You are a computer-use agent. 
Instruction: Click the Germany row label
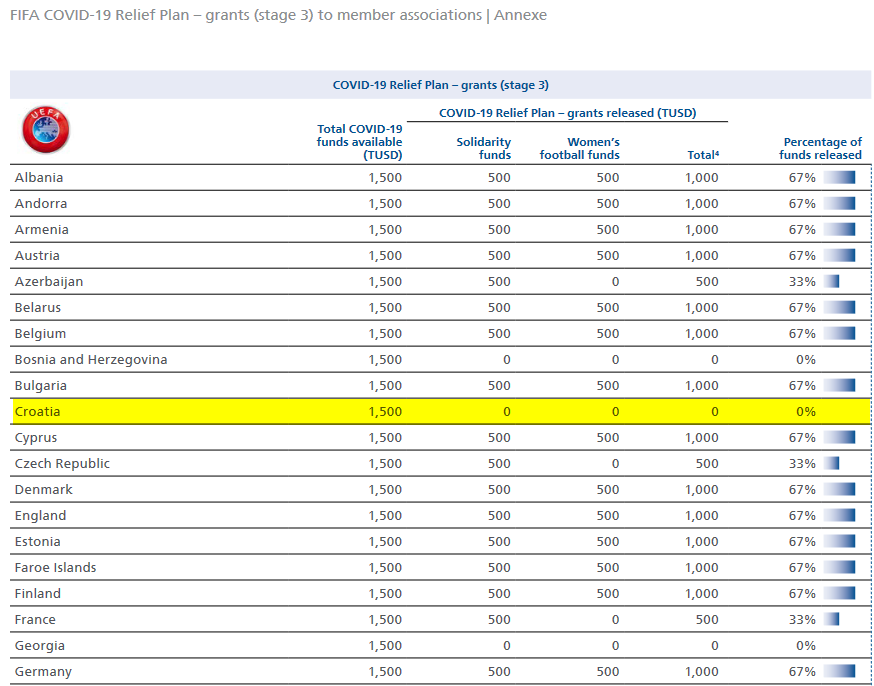tap(43, 672)
